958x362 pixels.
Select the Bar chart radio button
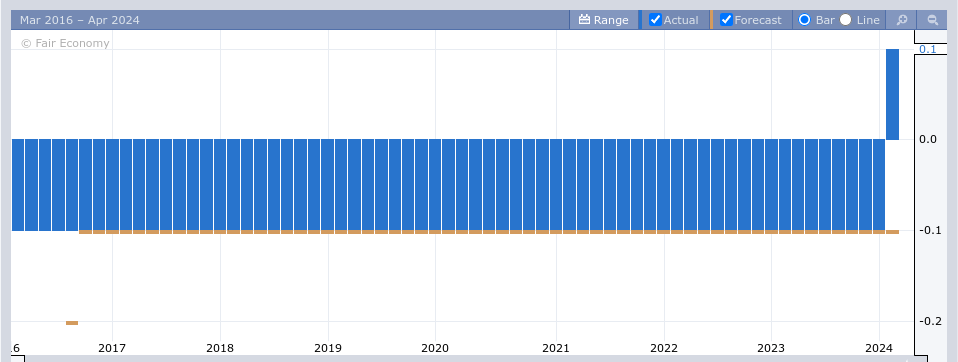pyautogui.click(x=805, y=20)
